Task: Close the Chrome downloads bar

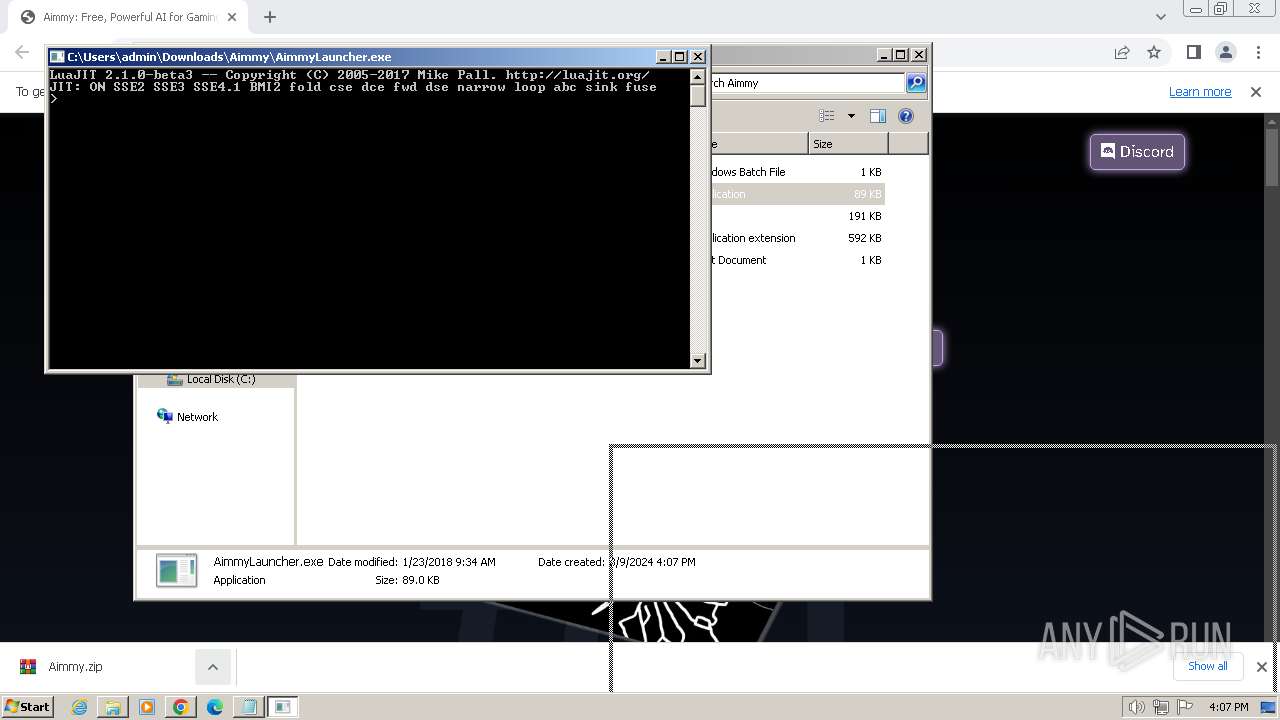Action: tap(1262, 667)
